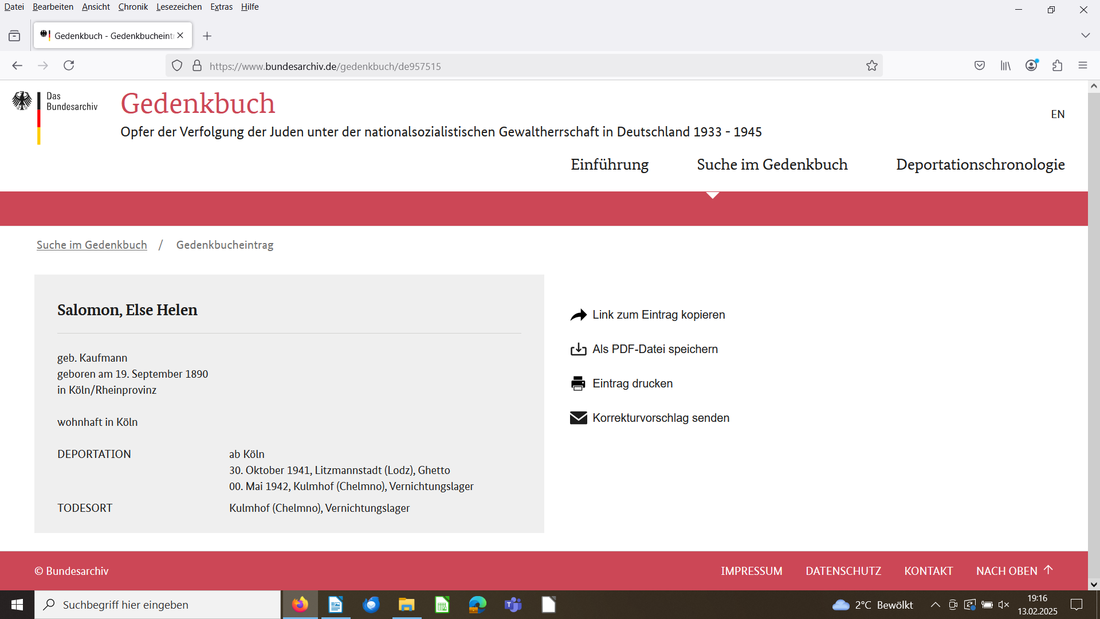Open the Deportationschronologie navigation item
1100x619 pixels.
click(980, 165)
